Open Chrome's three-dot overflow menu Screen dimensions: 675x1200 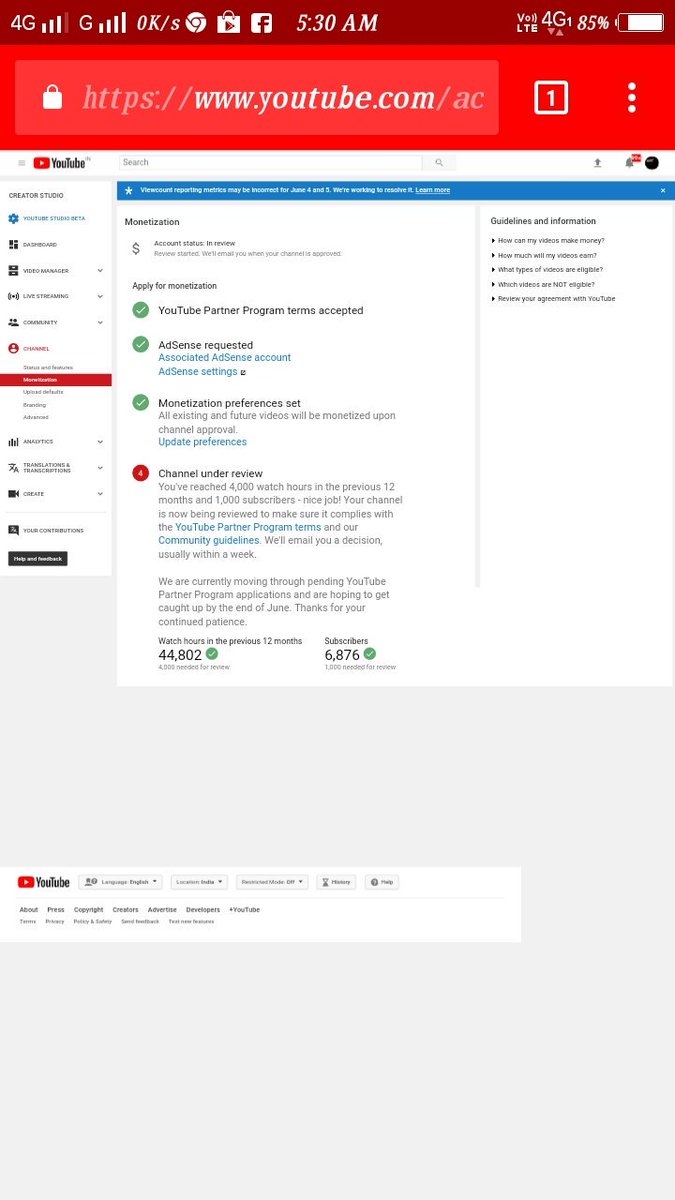tap(632, 98)
